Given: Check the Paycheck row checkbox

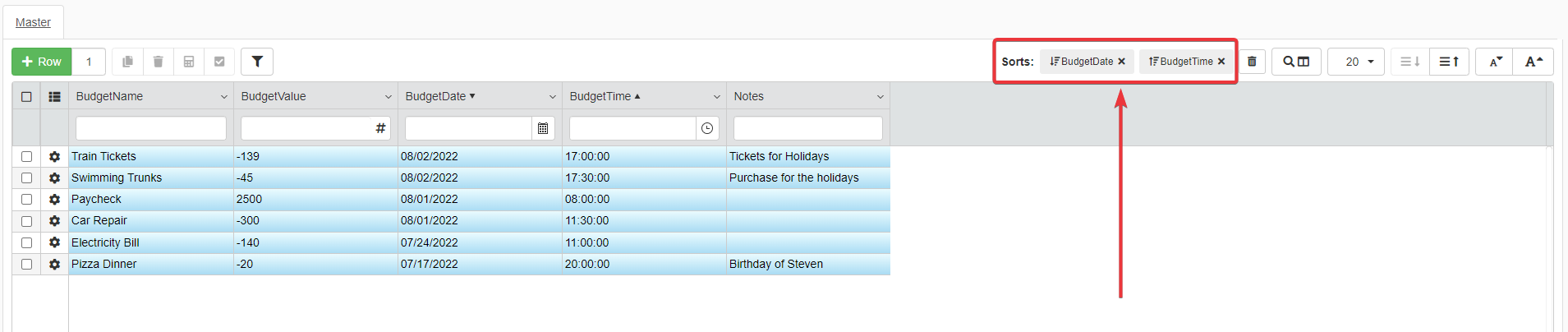Looking at the screenshot, I should coord(26,200).
